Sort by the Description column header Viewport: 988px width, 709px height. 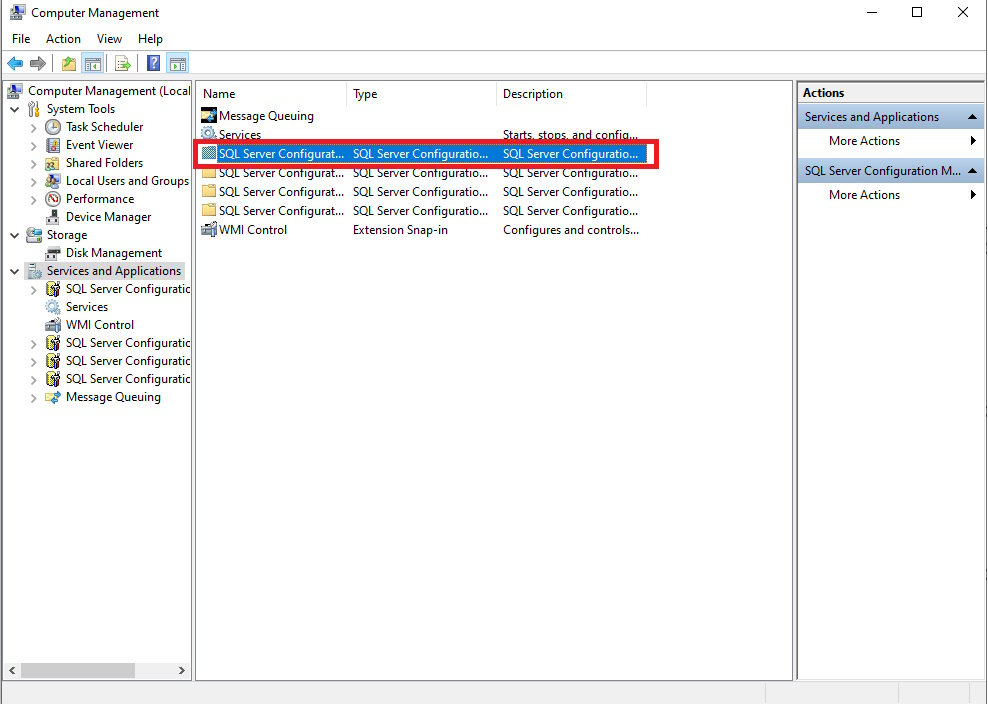click(x=572, y=94)
